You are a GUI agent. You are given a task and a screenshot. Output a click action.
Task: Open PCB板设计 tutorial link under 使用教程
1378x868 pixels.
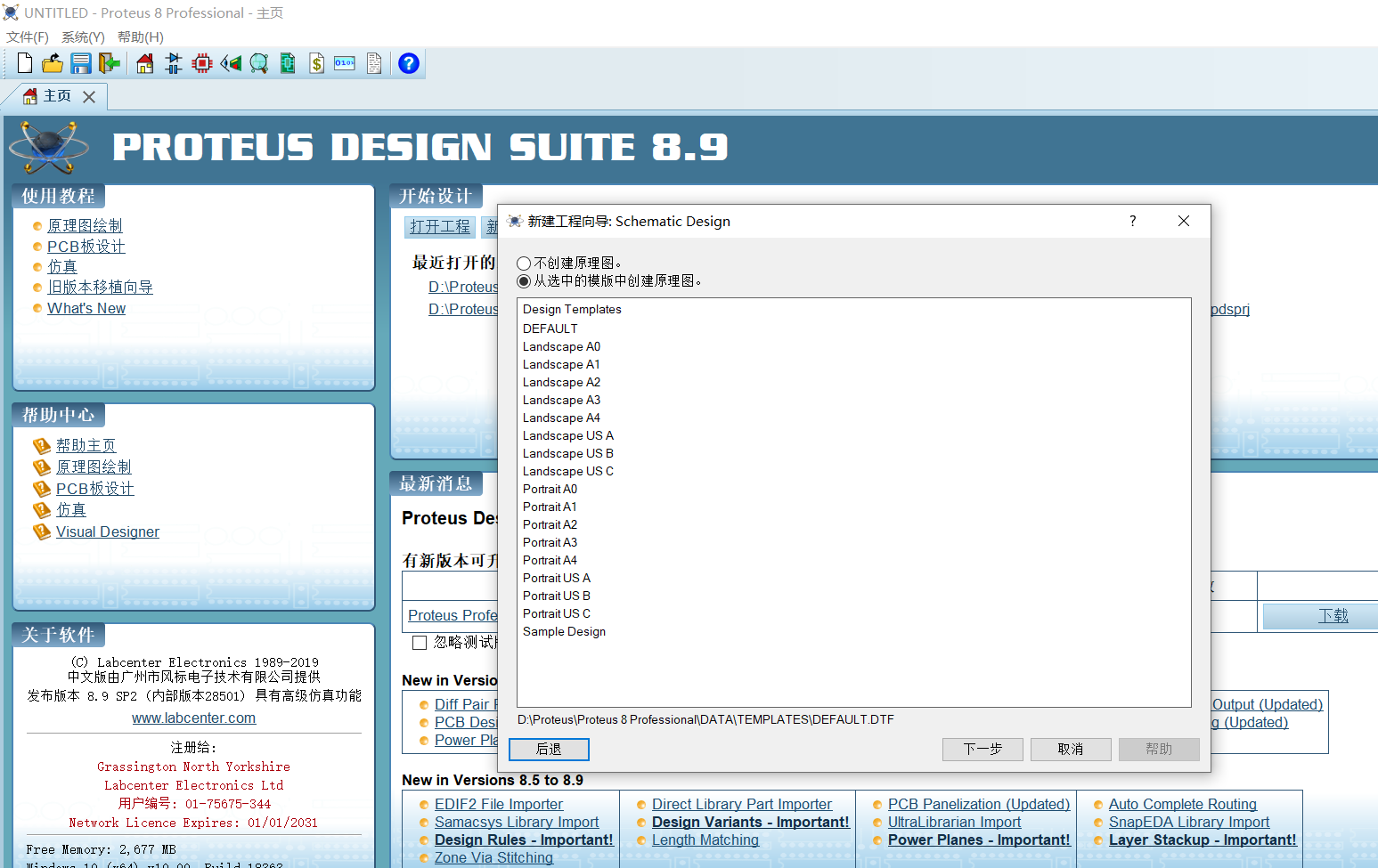pyautogui.click(x=86, y=247)
